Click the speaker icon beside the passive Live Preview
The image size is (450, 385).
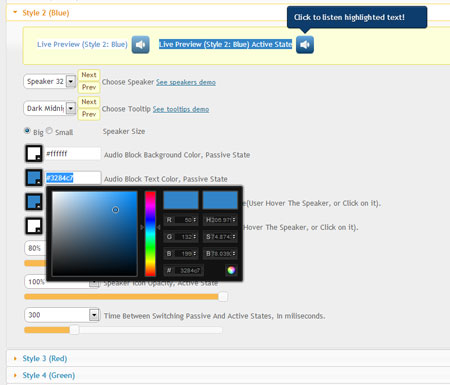tap(140, 45)
